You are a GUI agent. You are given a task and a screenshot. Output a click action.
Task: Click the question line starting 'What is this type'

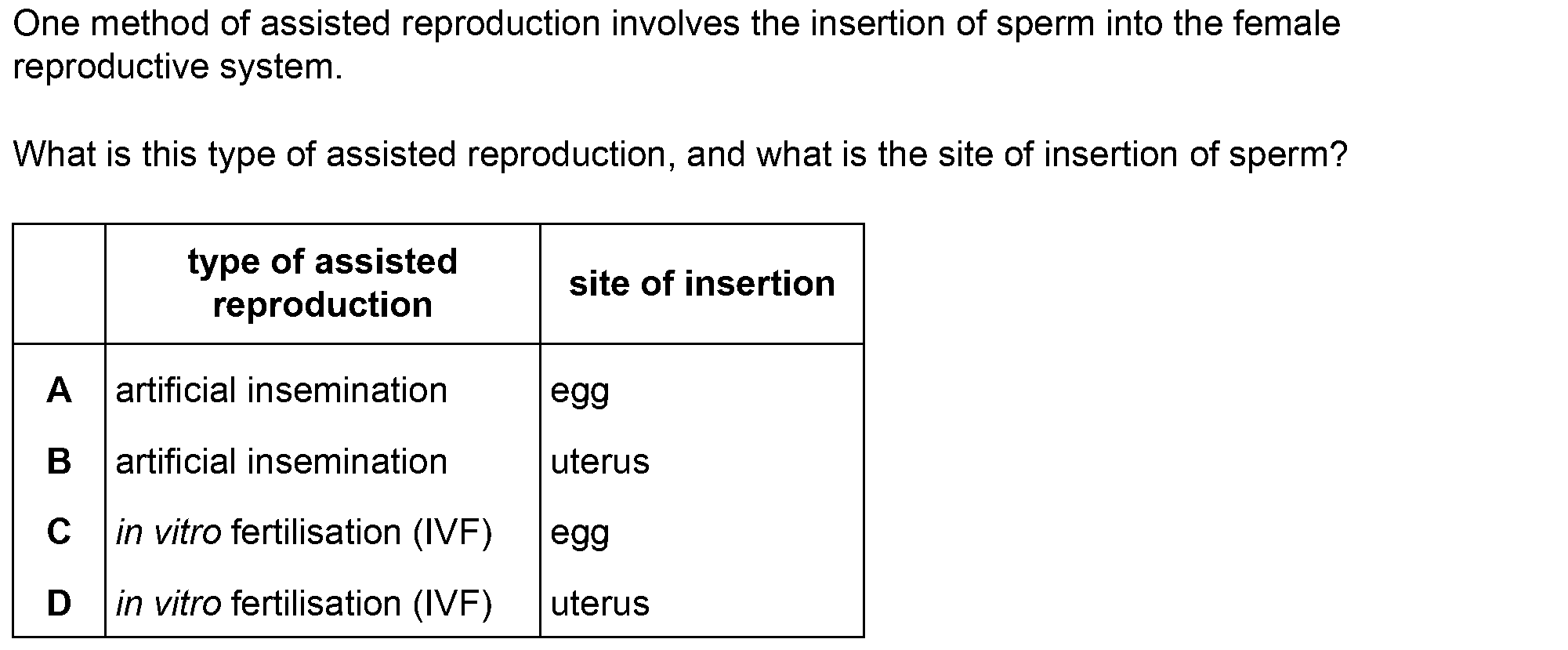point(680,154)
